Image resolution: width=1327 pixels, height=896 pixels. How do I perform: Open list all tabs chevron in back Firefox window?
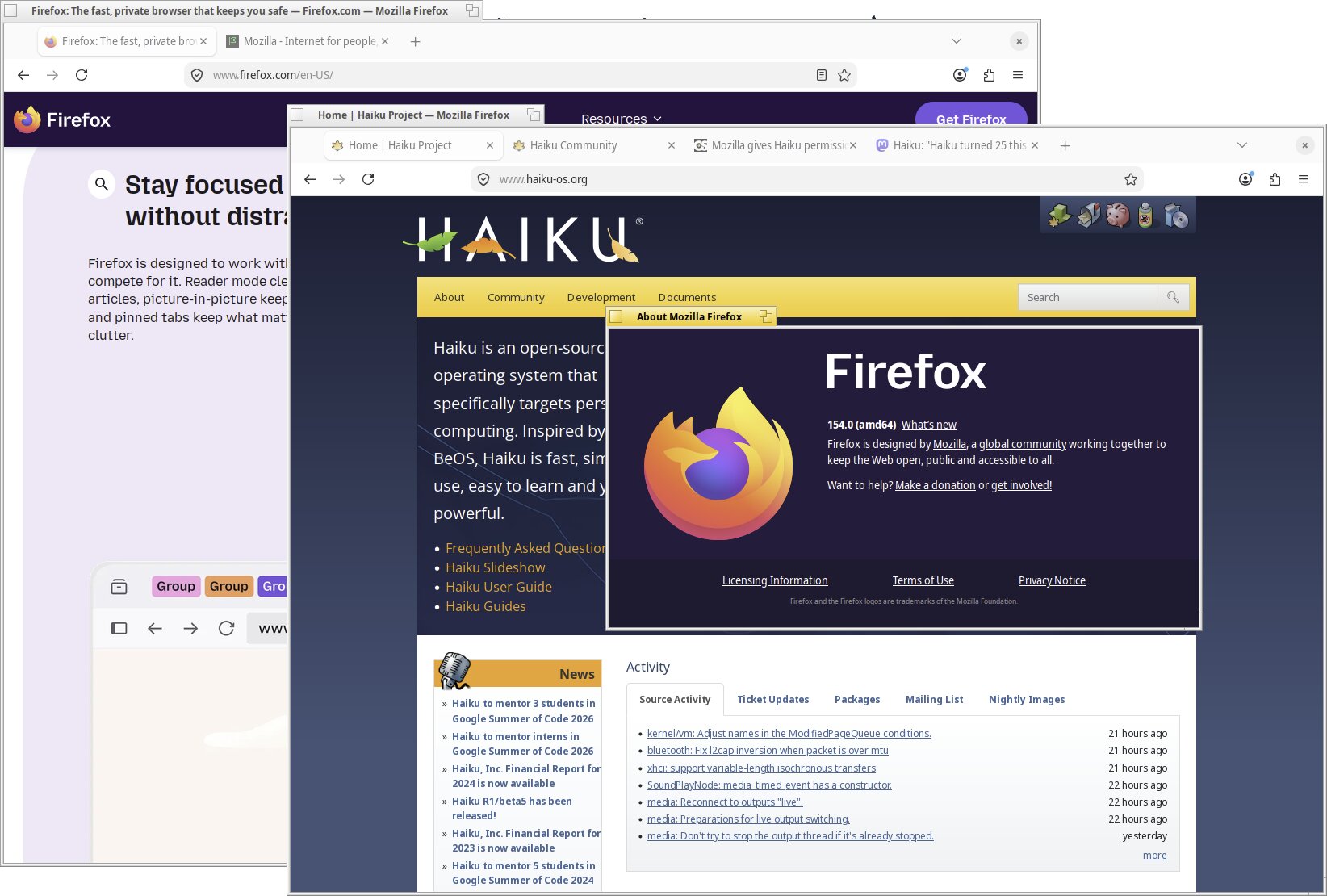pos(957,41)
